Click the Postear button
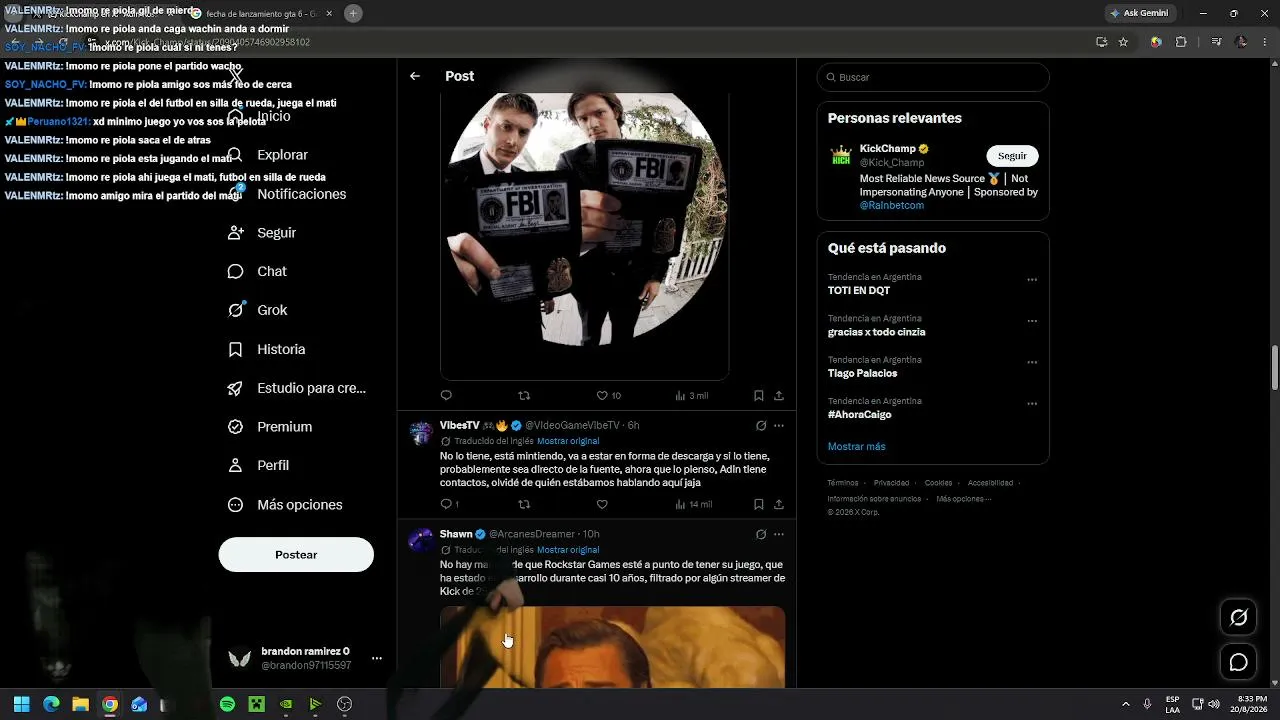Viewport: 1280px width, 720px height. pyautogui.click(x=296, y=555)
